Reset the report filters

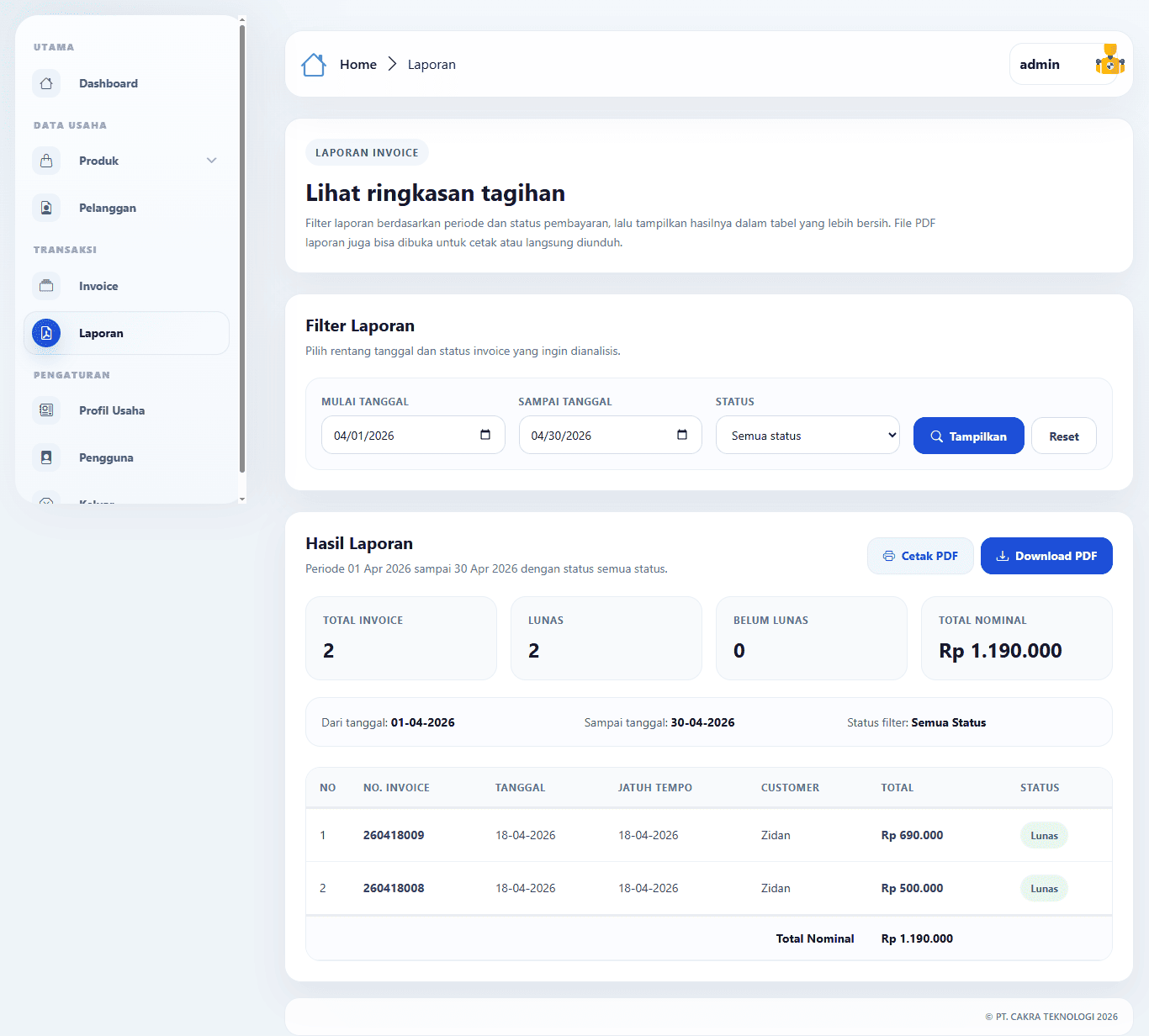coord(1063,436)
